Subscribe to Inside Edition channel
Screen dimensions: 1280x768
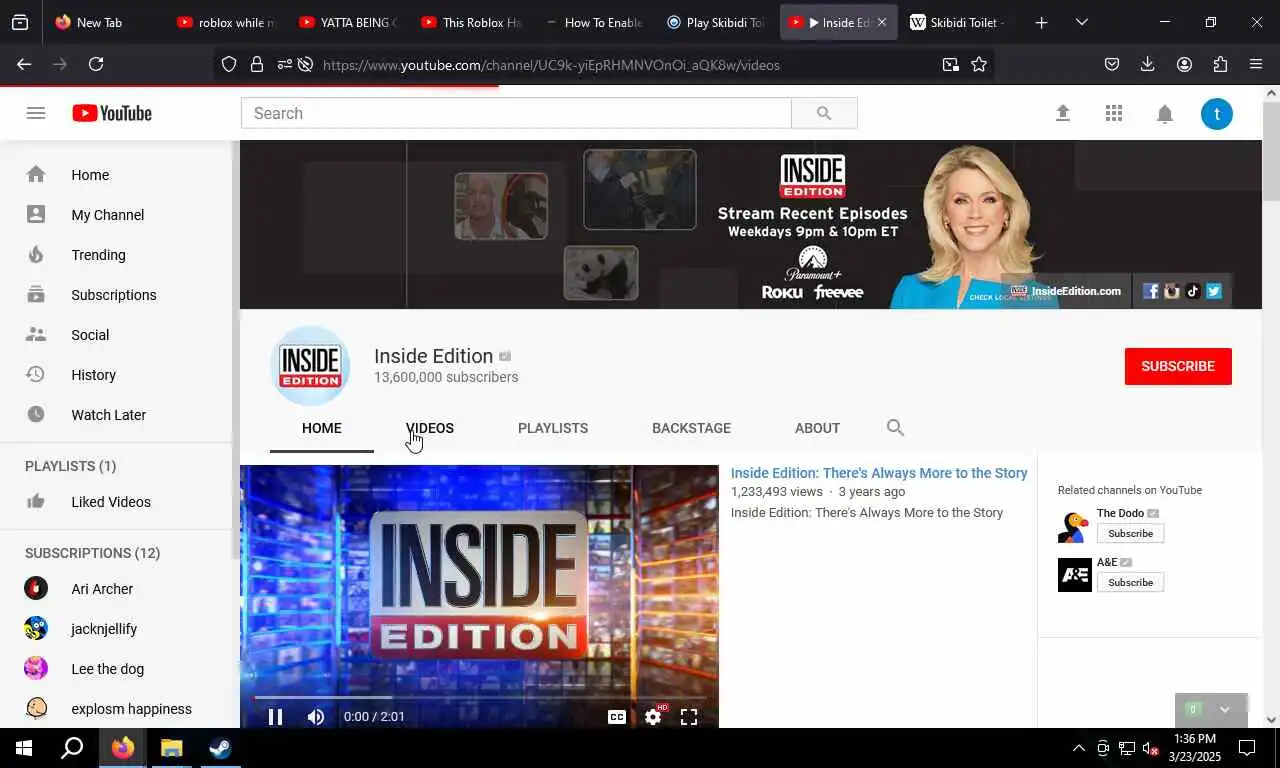(x=1178, y=366)
